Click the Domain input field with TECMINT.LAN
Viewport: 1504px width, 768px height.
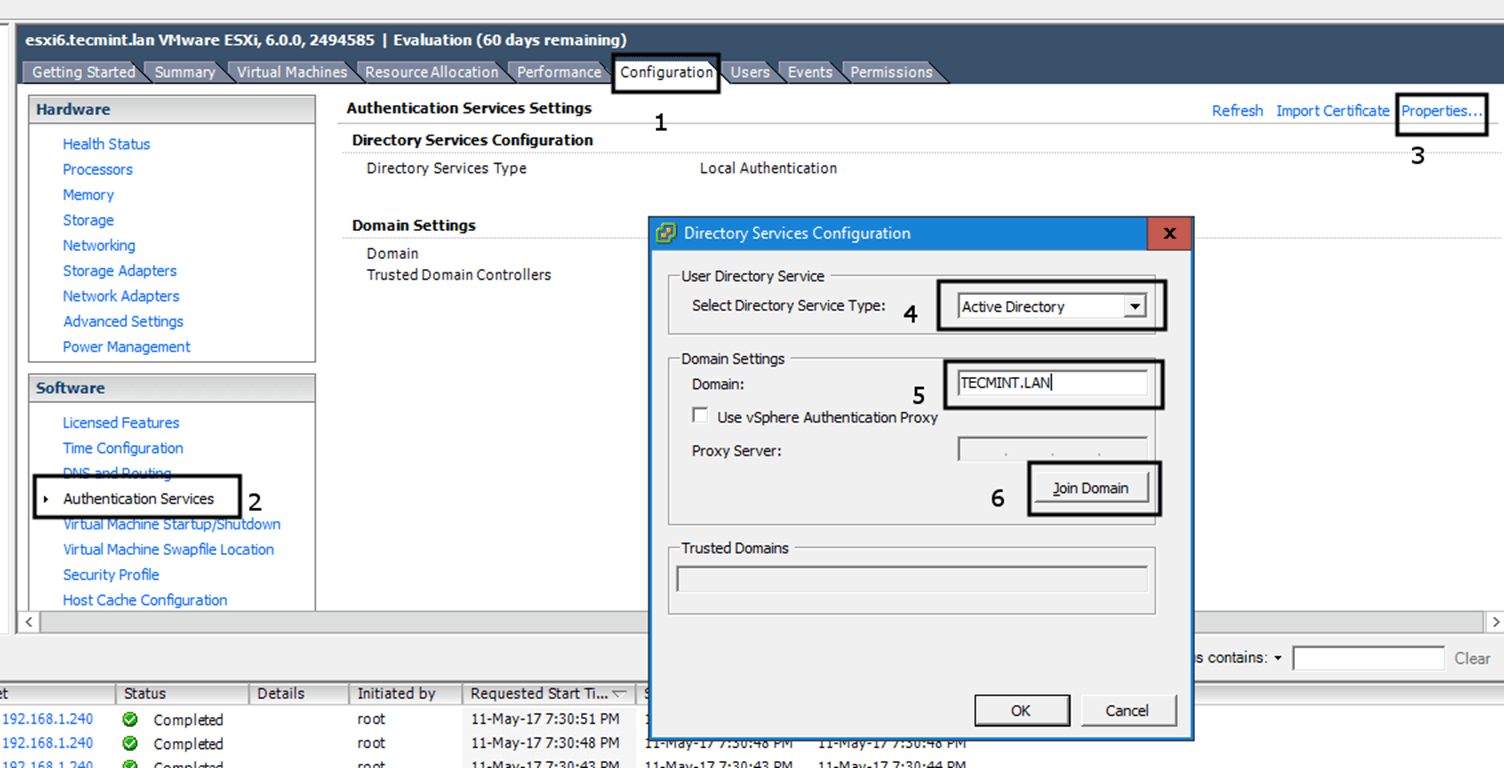point(1052,383)
